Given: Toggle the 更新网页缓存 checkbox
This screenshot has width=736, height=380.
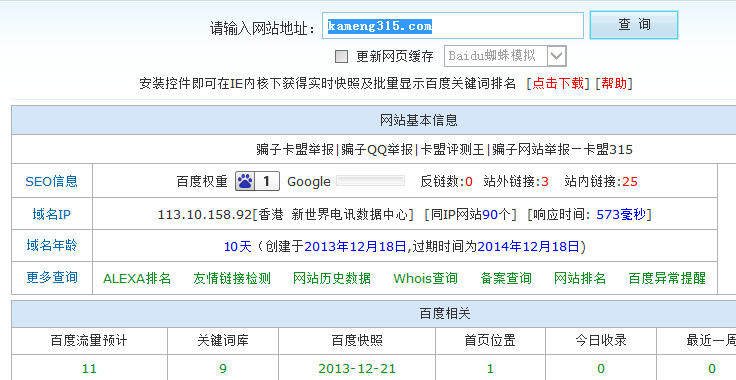Looking at the screenshot, I should (341, 57).
